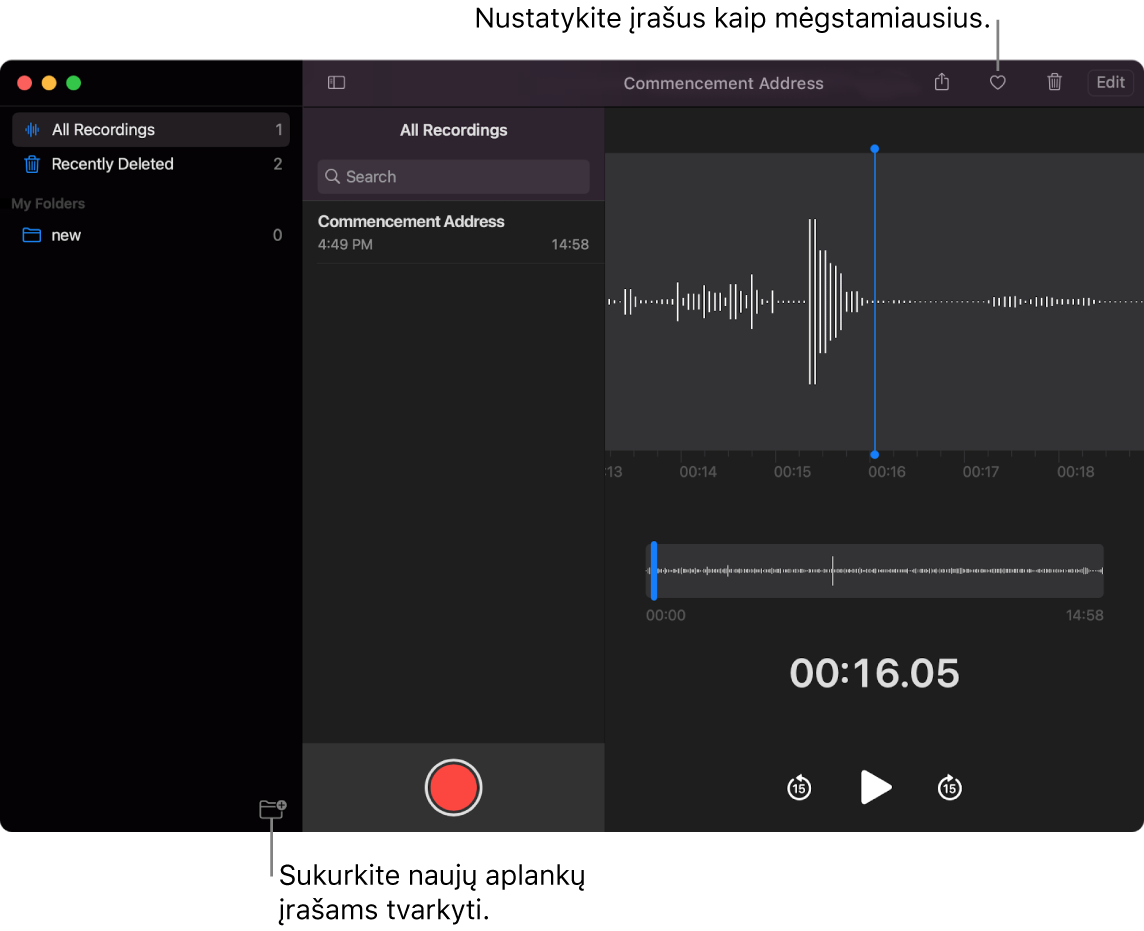Create a new folder for recordings
The image size is (1144, 931).
click(x=272, y=810)
